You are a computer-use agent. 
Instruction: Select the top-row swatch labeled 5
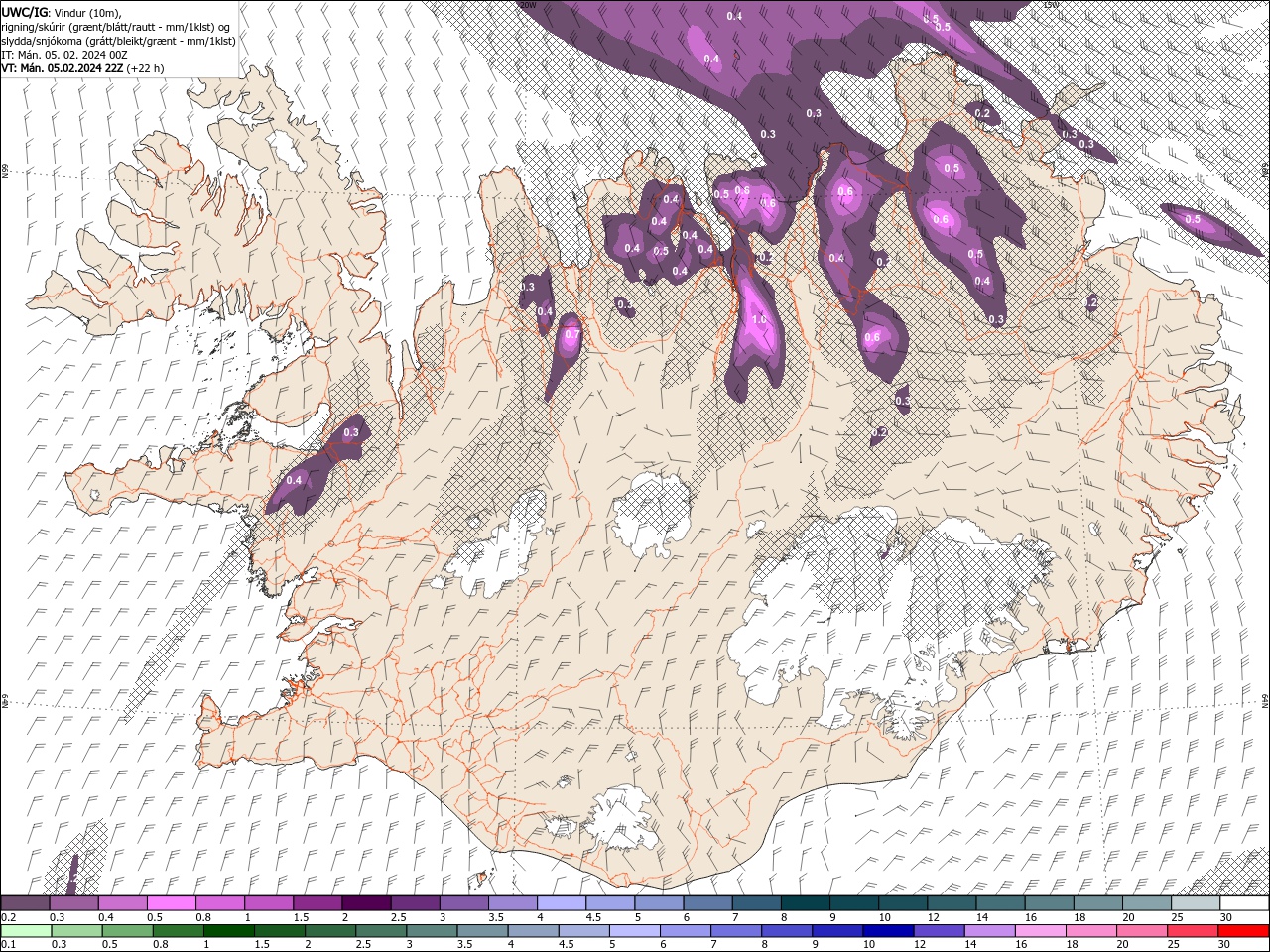pyautogui.click(x=658, y=903)
